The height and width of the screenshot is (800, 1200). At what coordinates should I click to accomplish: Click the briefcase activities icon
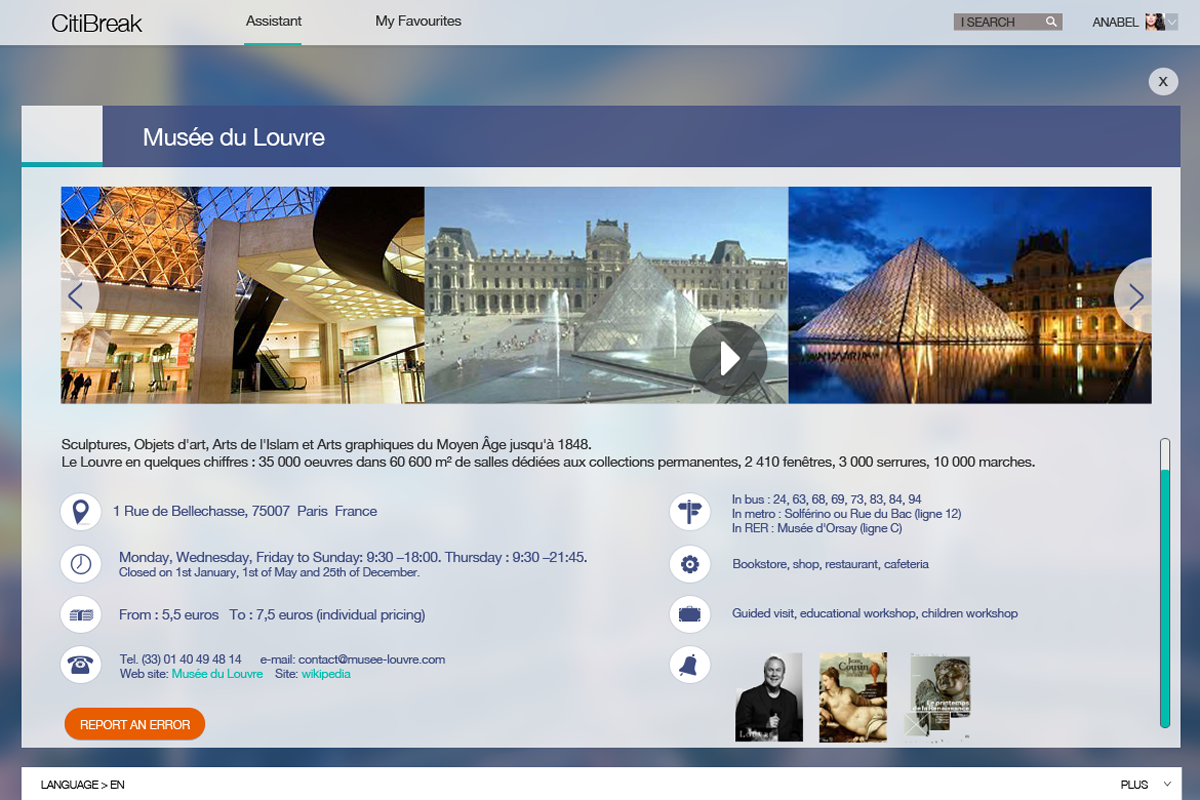pyautogui.click(x=690, y=614)
